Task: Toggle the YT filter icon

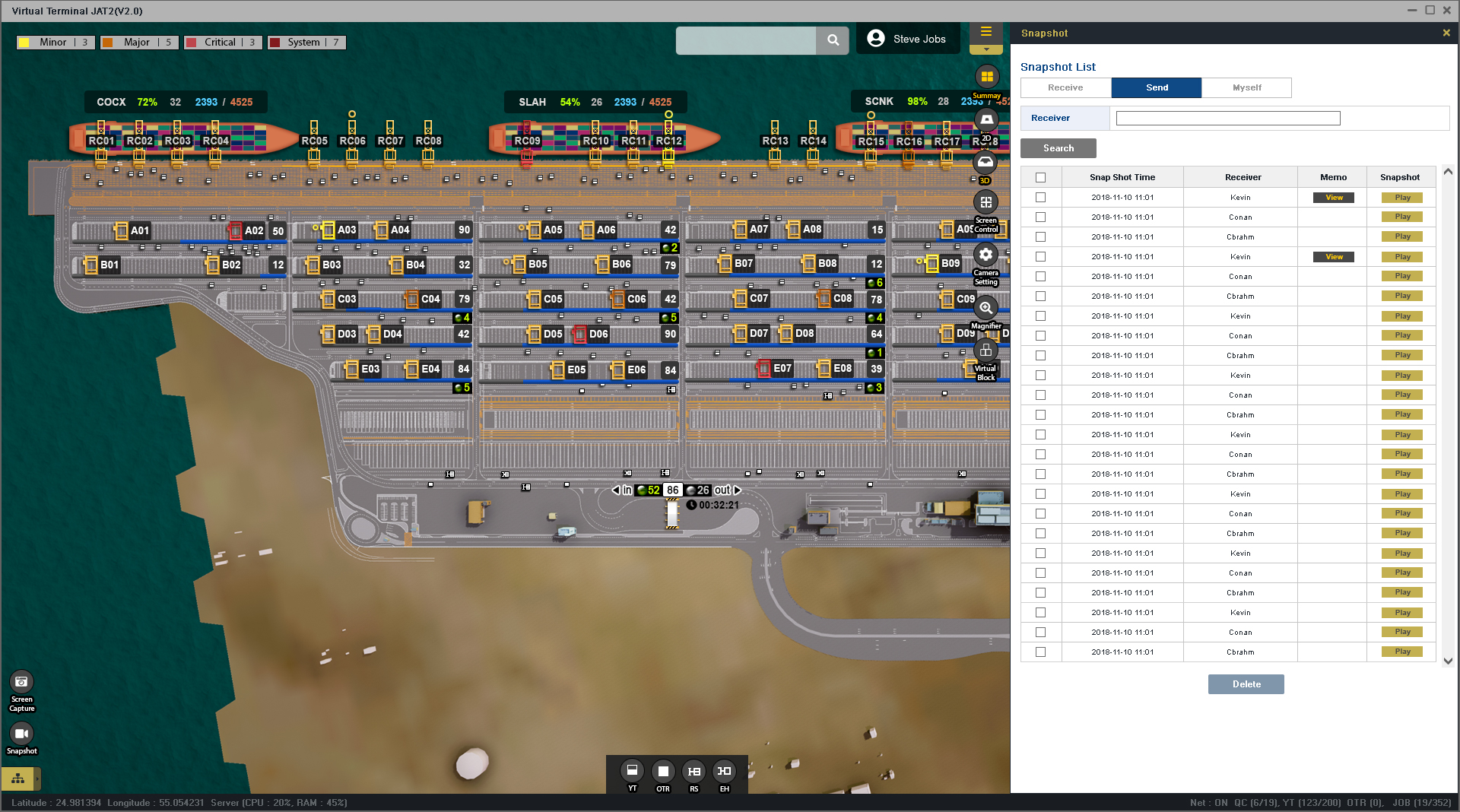Action: tap(632, 772)
